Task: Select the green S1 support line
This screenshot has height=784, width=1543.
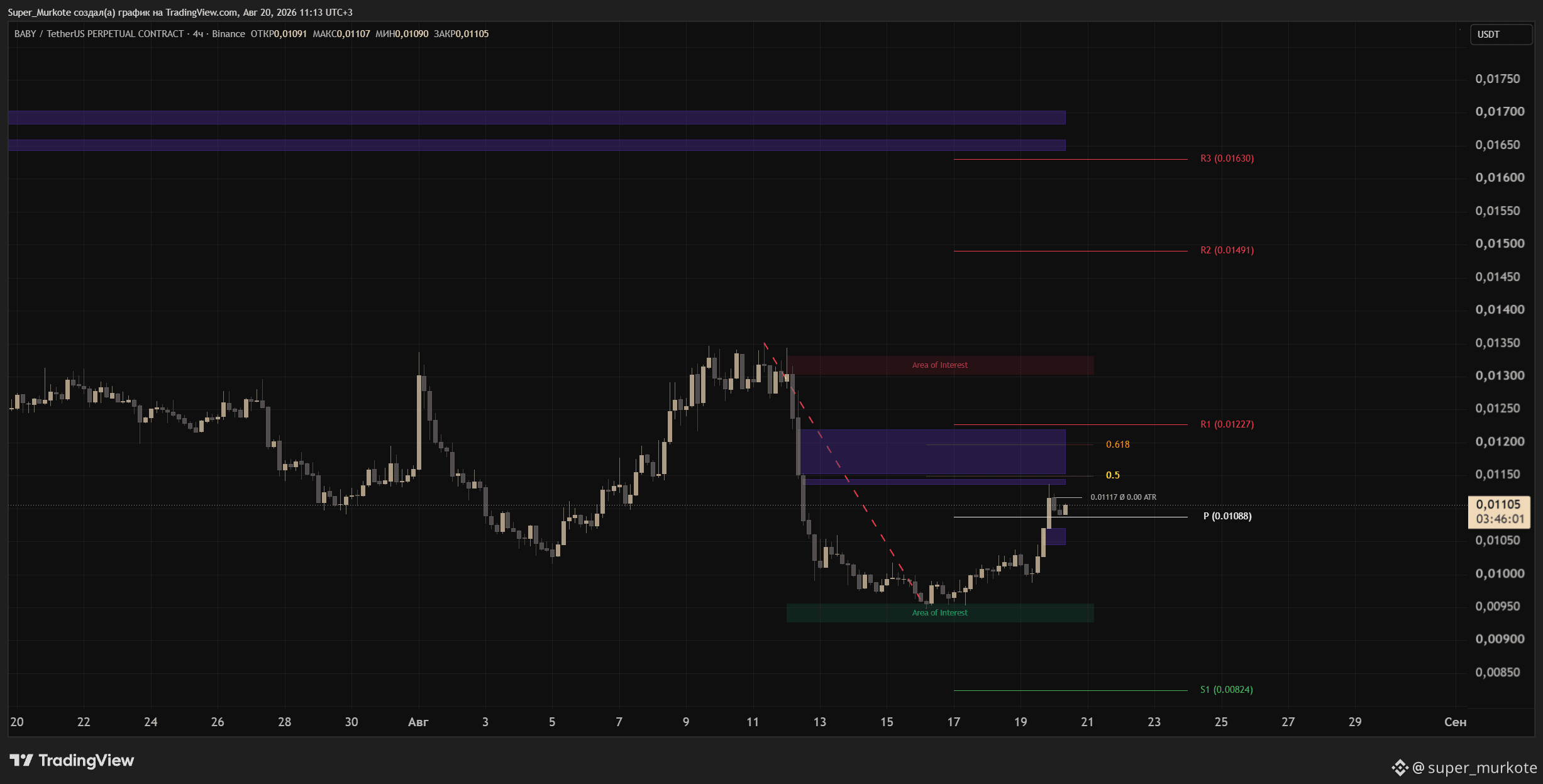Action: coord(1070,690)
